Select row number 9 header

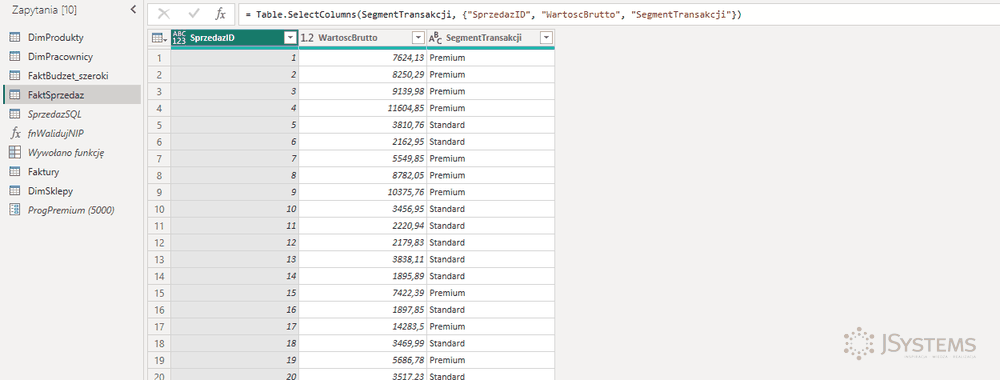click(x=159, y=191)
